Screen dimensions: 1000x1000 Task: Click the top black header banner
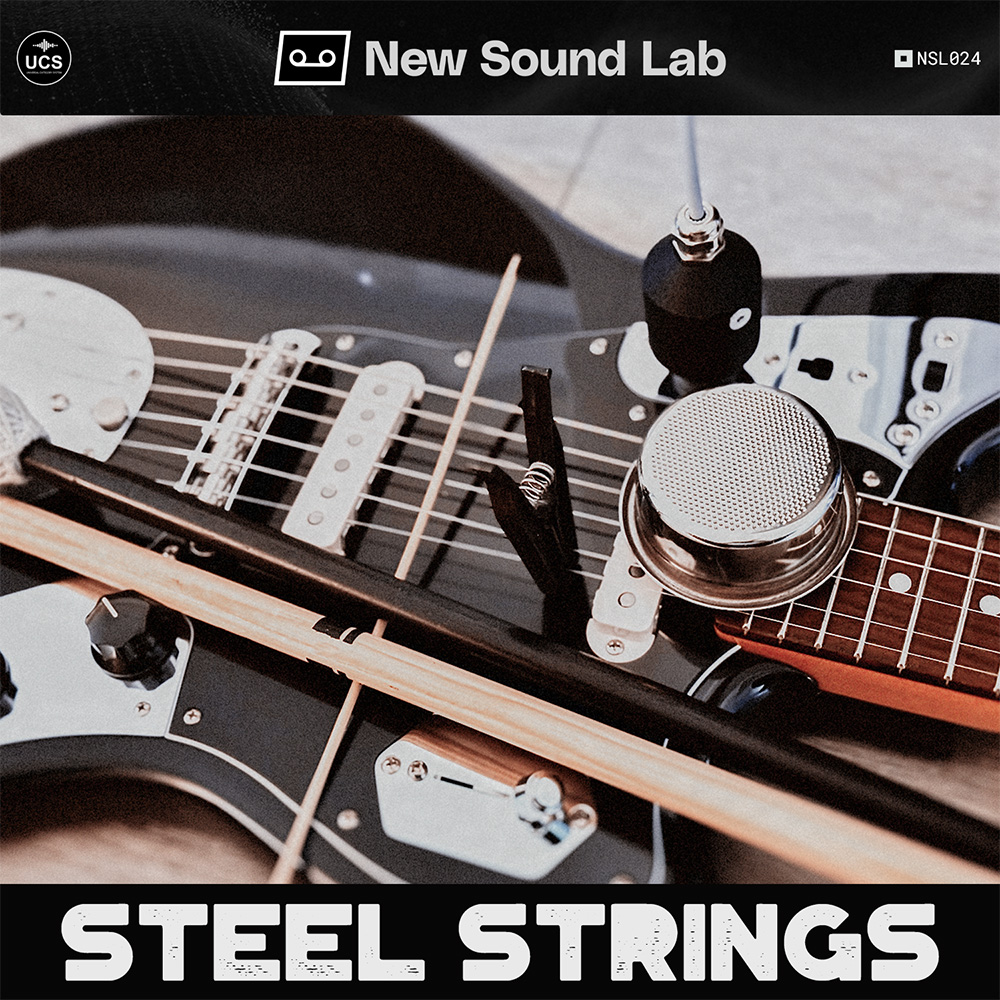(x=500, y=57)
